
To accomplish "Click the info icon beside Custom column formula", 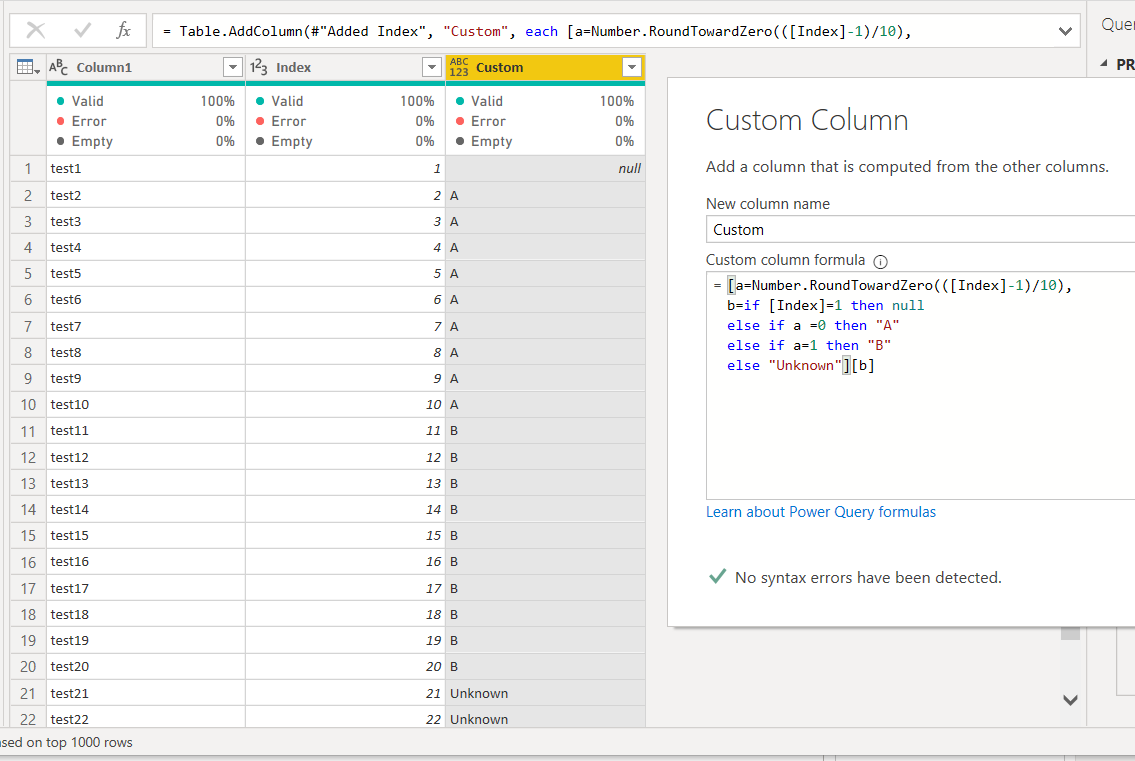I will coord(880,261).
